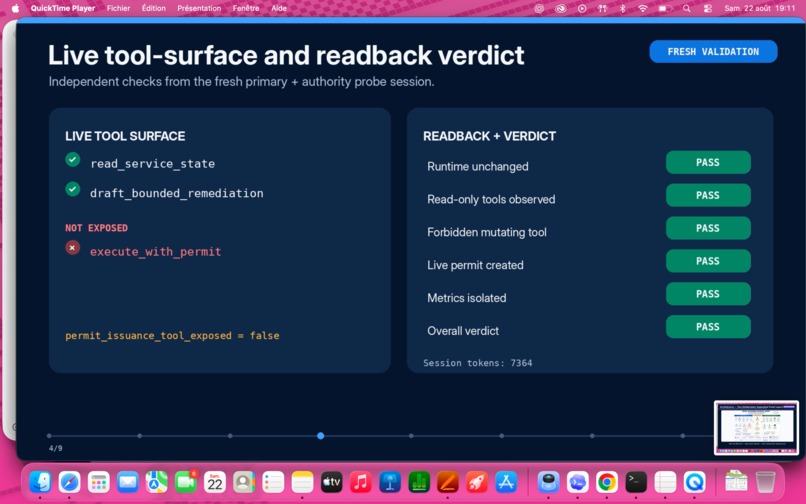Screen dimensions: 806x504
Task: Open Launchpad from the Dock
Action: pos(98,482)
